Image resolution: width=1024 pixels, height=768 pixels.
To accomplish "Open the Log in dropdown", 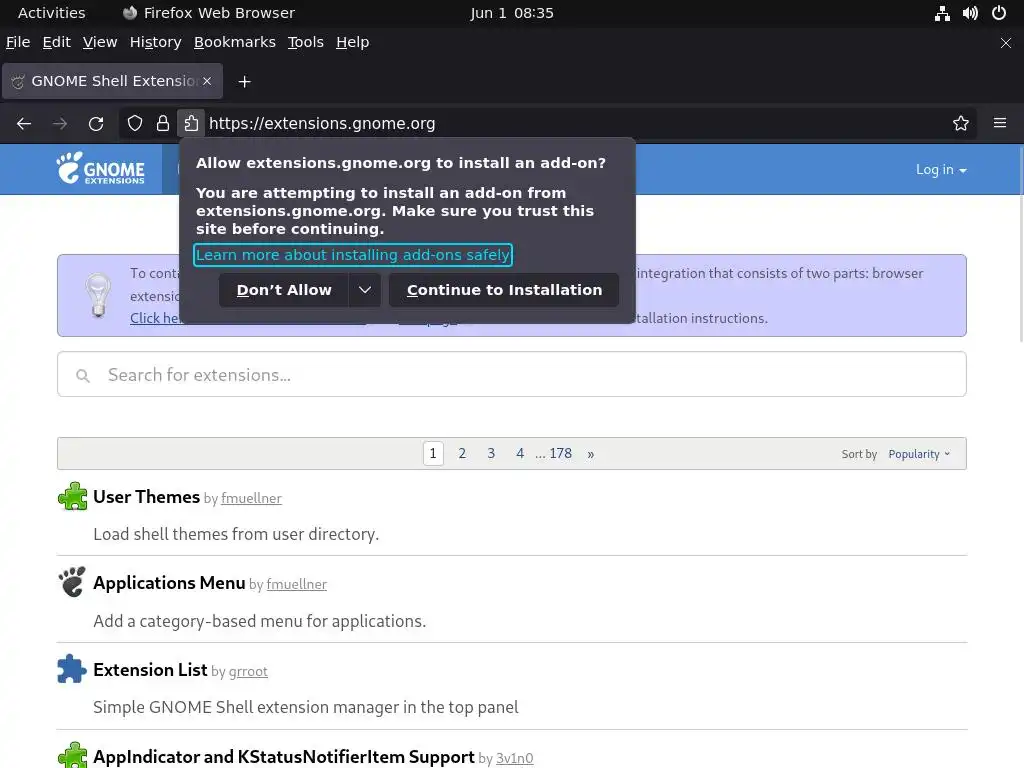I will click(941, 169).
